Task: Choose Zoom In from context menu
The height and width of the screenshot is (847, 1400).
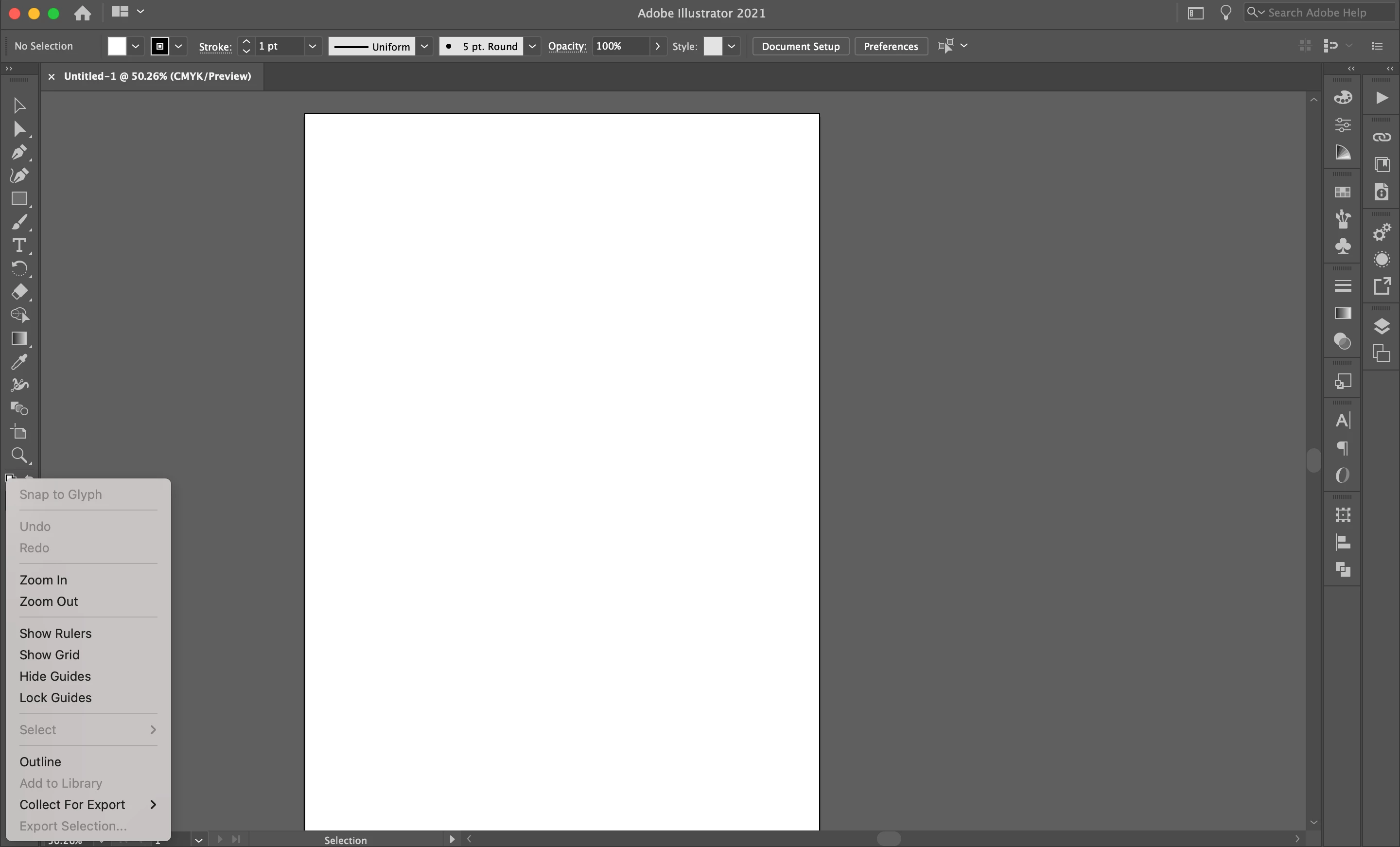Action: pyautogui.click(x=43, y=580)
